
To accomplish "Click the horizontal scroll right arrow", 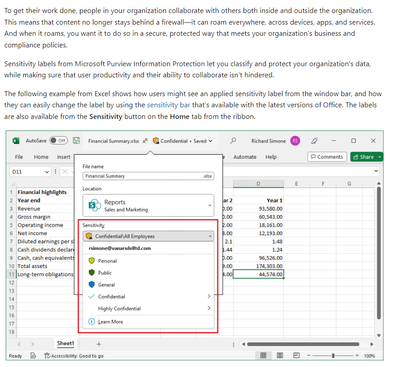I will coord(372,344).
